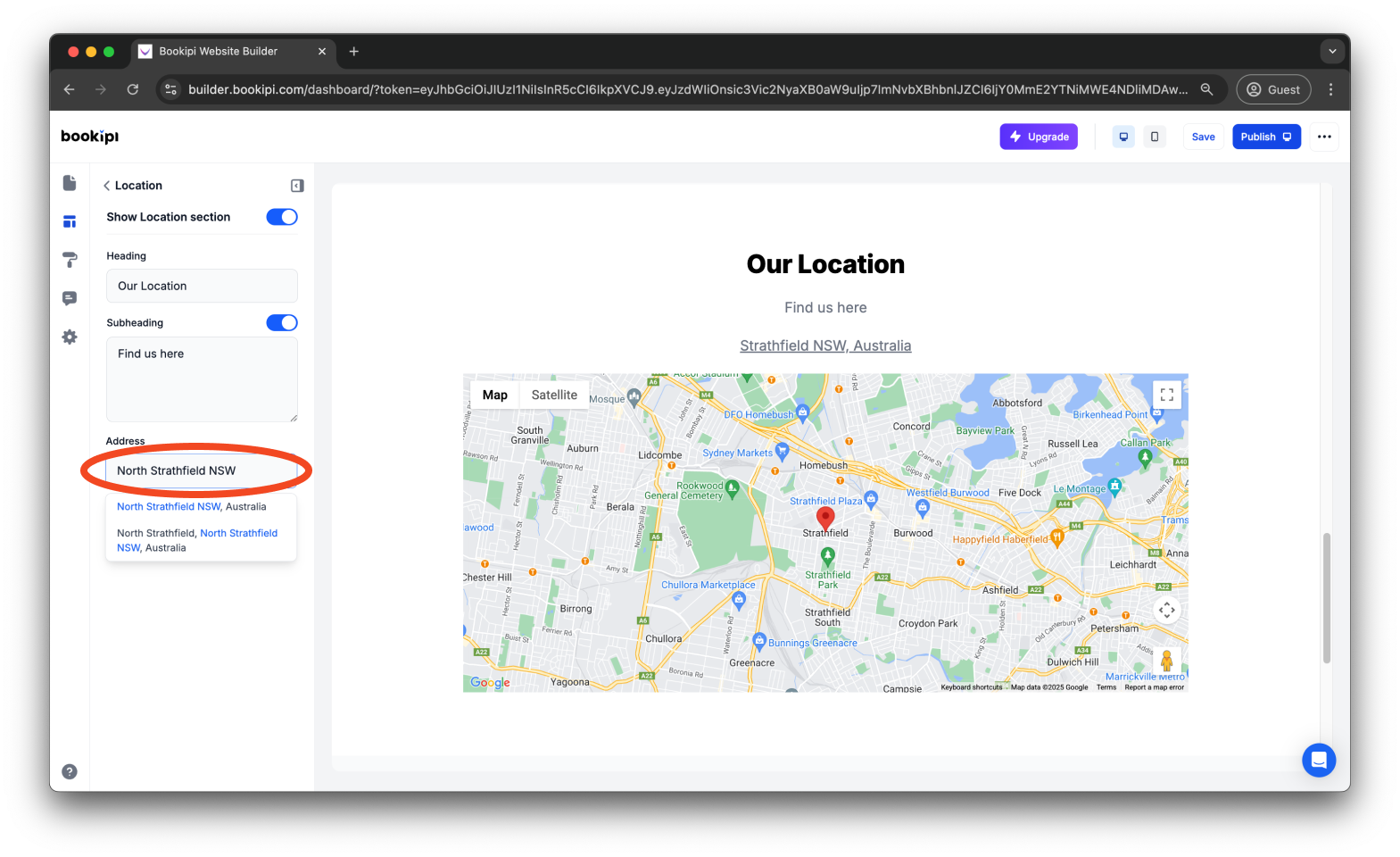Open the Intercom chat launcher
The height and width of the screenshot is (857, 1400).
tap(1319, 761)
